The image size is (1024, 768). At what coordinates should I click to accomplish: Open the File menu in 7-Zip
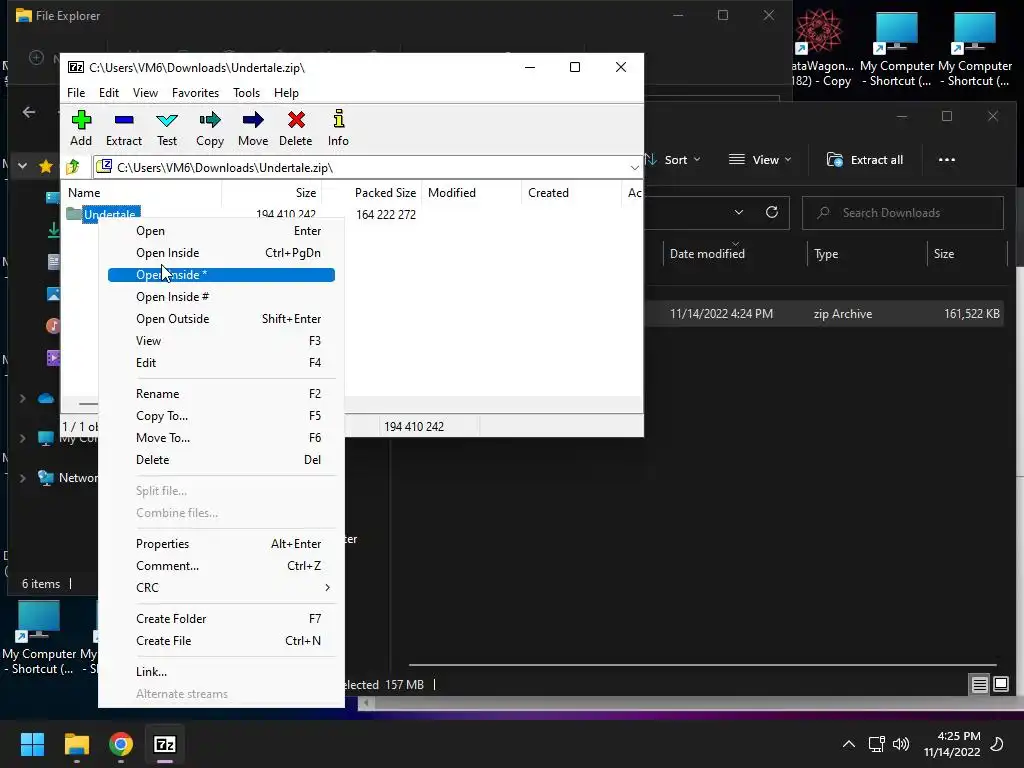click(76, 93)
